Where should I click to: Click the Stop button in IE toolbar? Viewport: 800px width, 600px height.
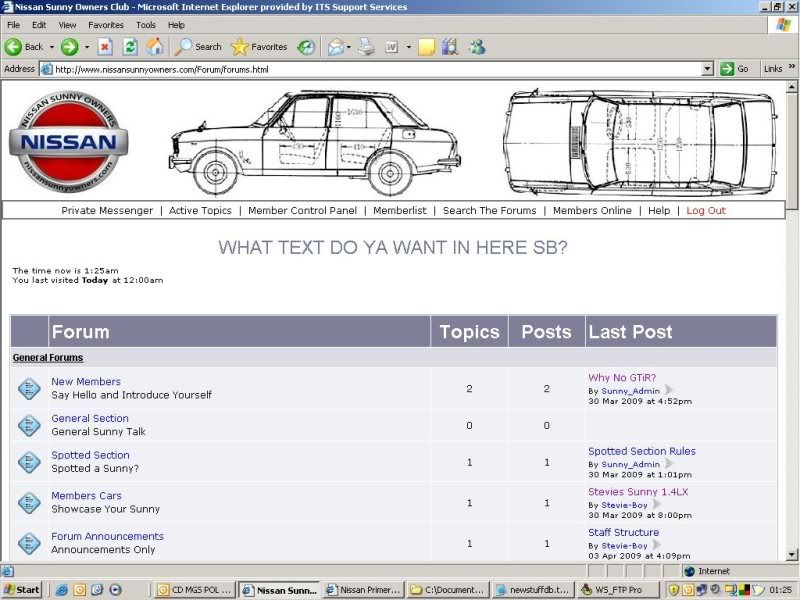pyautogui.click(x=105, y=47)
